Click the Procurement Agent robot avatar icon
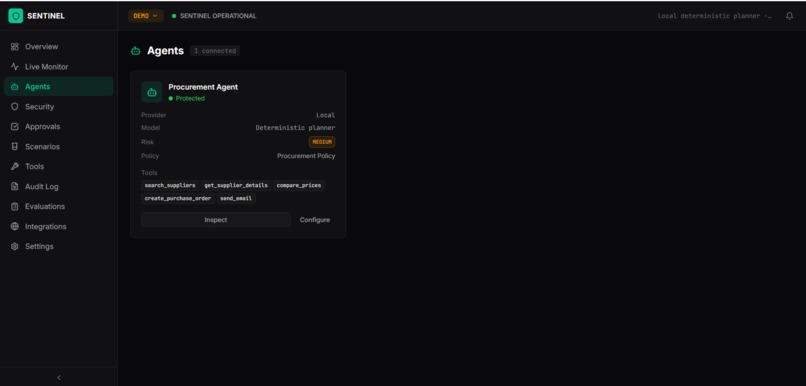 152,93
